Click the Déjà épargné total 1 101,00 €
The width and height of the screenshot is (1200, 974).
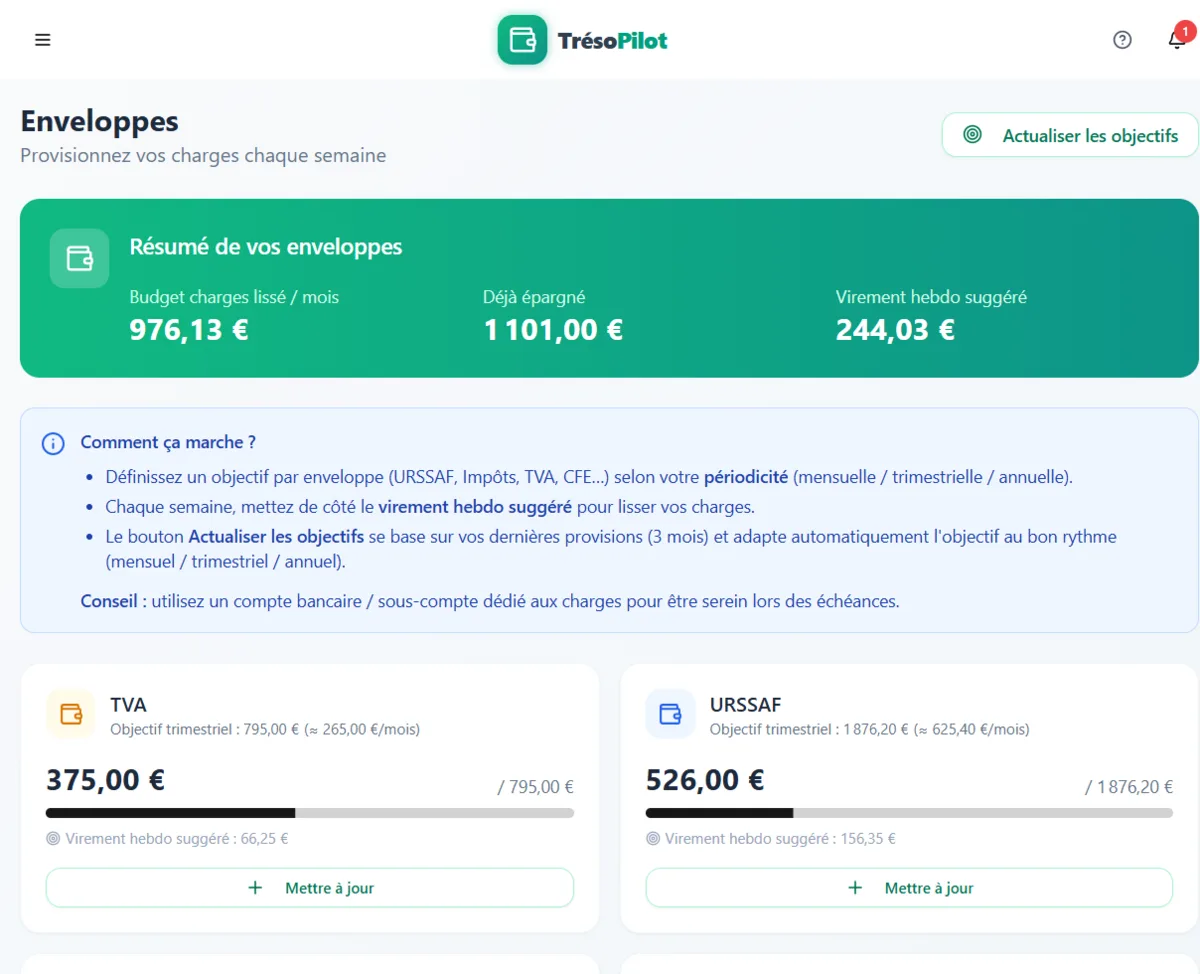(552, 329)
